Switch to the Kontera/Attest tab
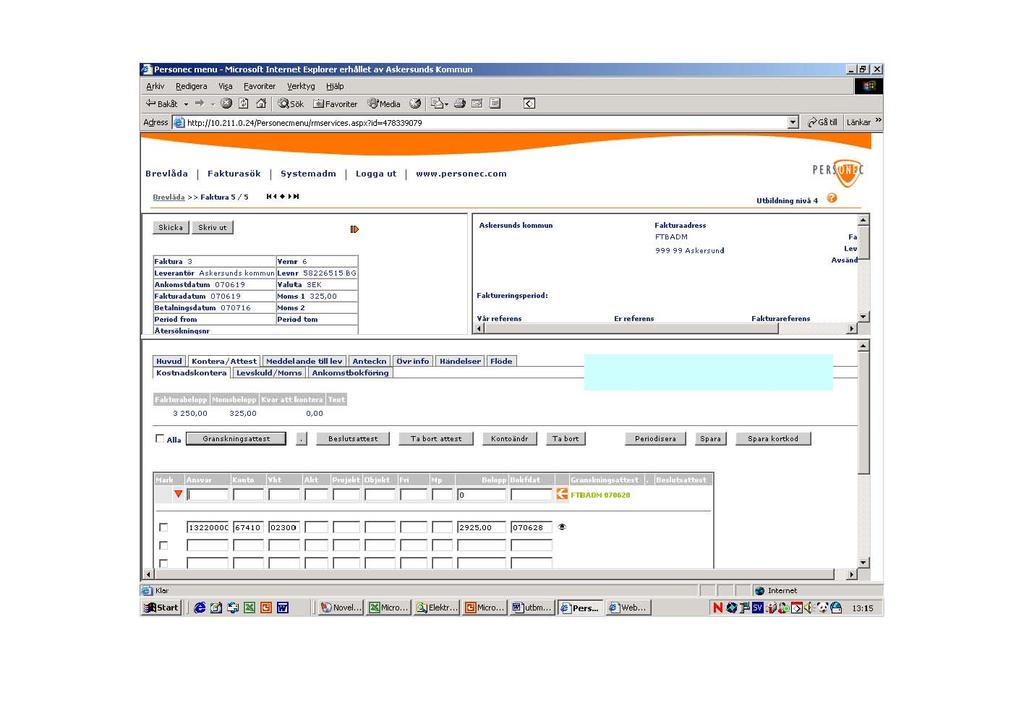Screen dimensions: 1024x724 [224, 361]
